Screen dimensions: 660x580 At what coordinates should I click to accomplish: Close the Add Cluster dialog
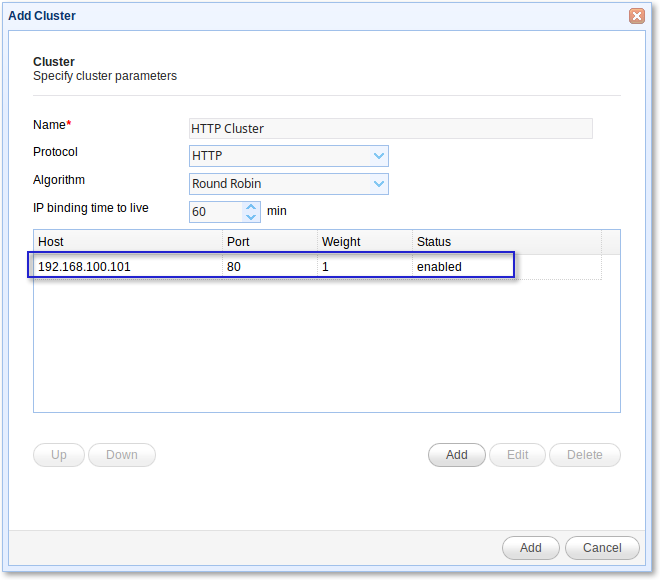[636, 16]
